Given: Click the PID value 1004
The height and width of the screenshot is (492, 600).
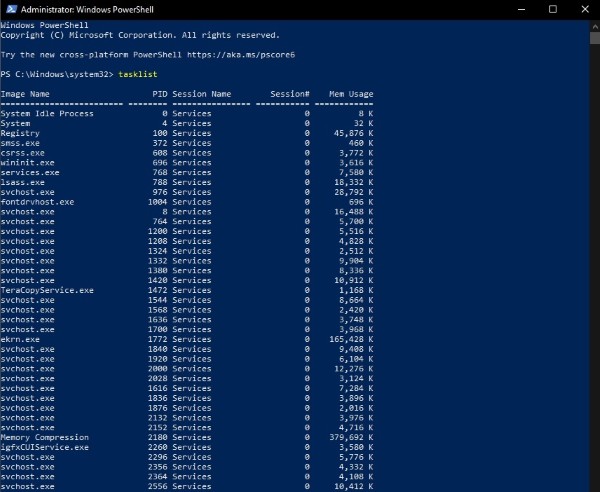Looking at the screenshot, I should tap(157, 202).
